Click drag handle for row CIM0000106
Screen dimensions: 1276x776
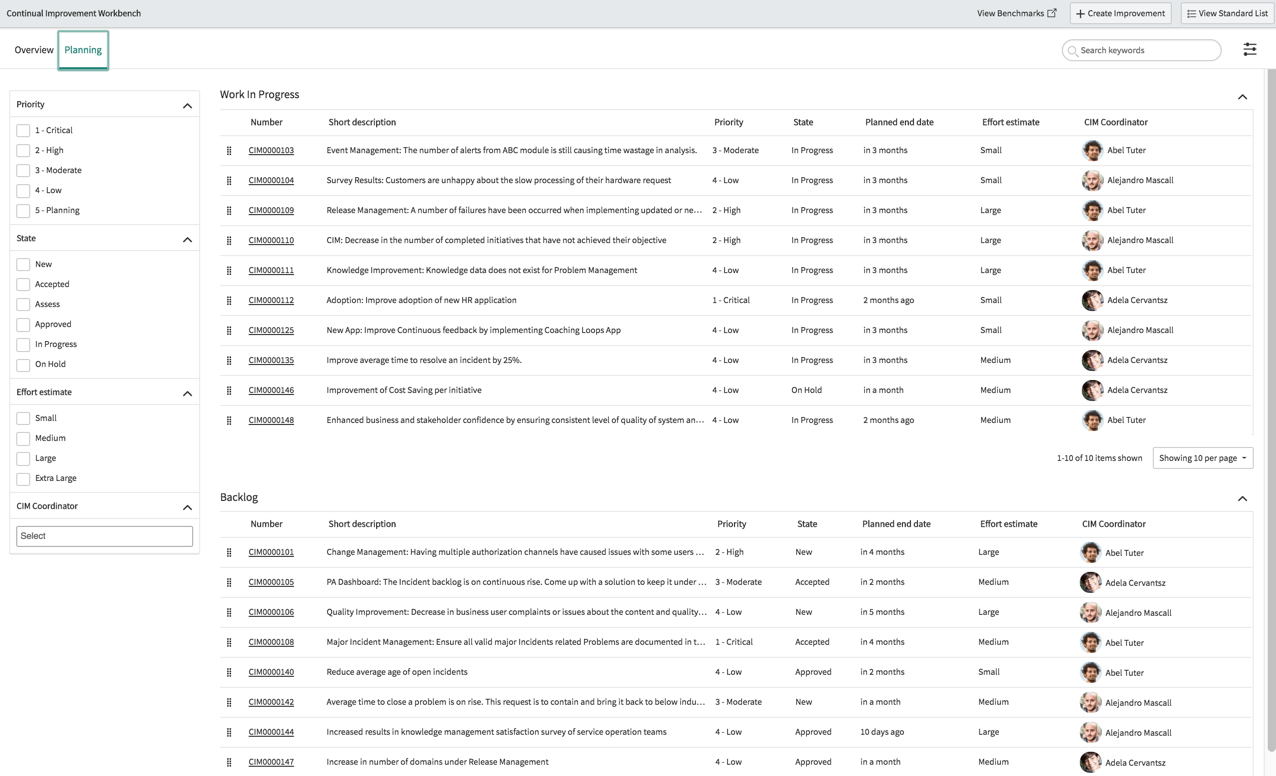[229, 613]
